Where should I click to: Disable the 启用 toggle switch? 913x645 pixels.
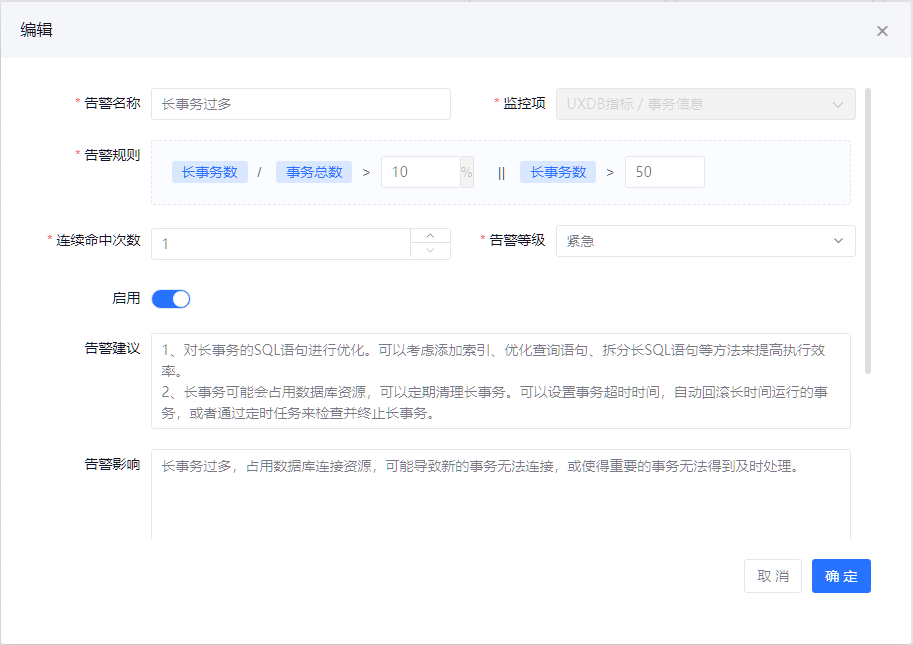pyautogui.click(x=171, y=299)
